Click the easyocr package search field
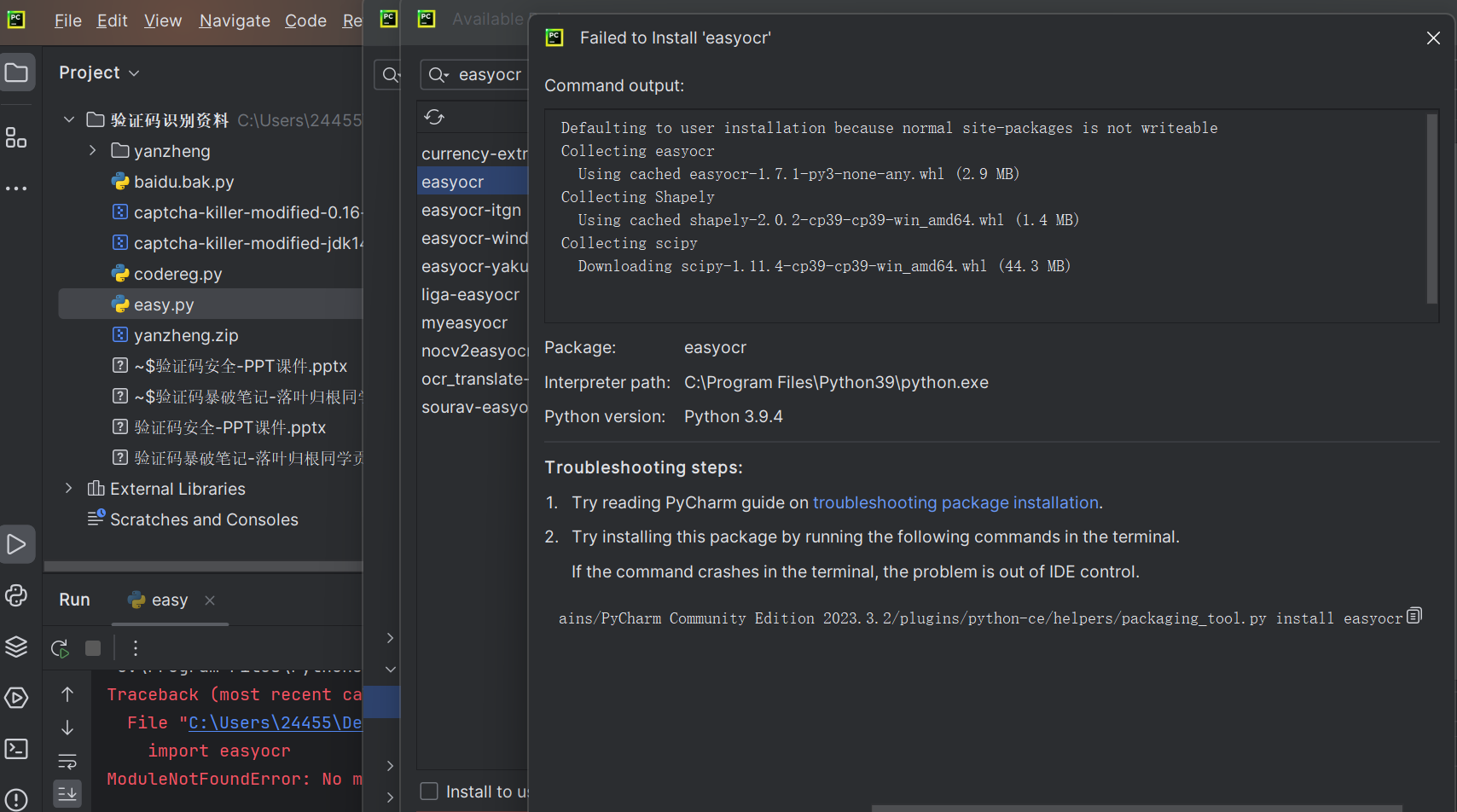Screen dimensions: 1457x812 (x=474, y=75)
